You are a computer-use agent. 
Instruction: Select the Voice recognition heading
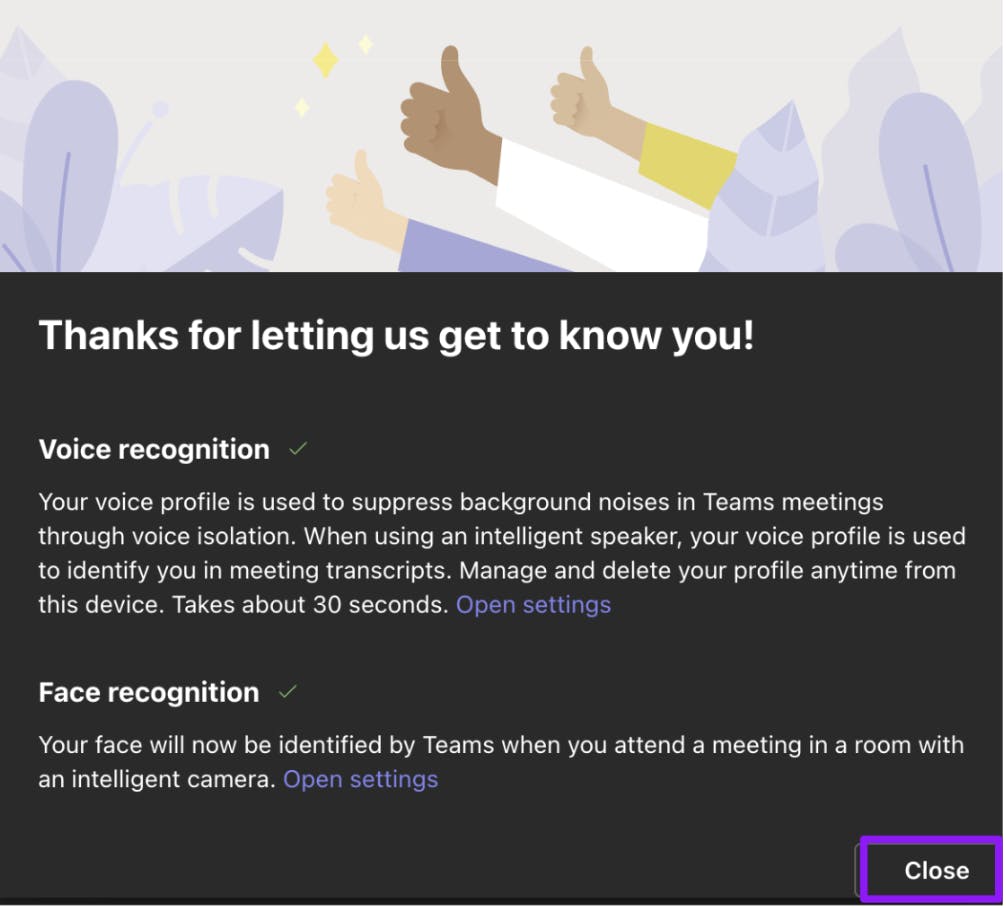pyautogui.click(x=154, y=450)
